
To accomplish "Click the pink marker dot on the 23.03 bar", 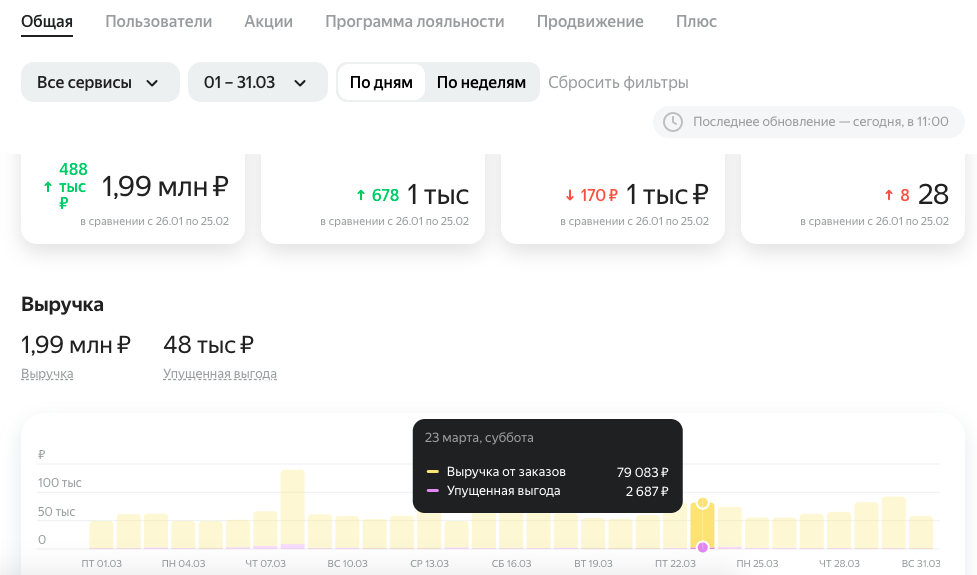I will click(703, 548).
